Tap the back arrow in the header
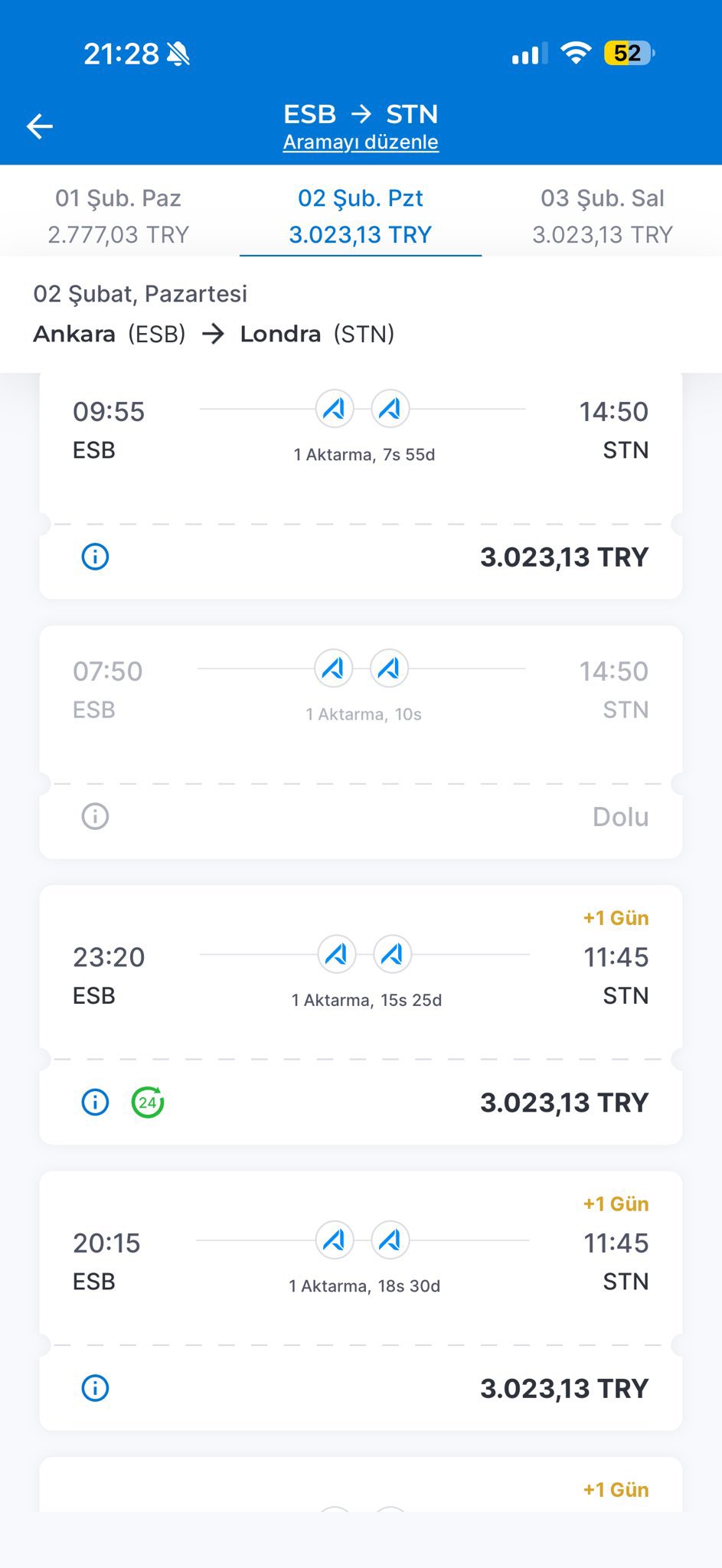Image resolution: width=722 pixels, height=1568 pixels. pyautogui.click(x=40, y=126)
